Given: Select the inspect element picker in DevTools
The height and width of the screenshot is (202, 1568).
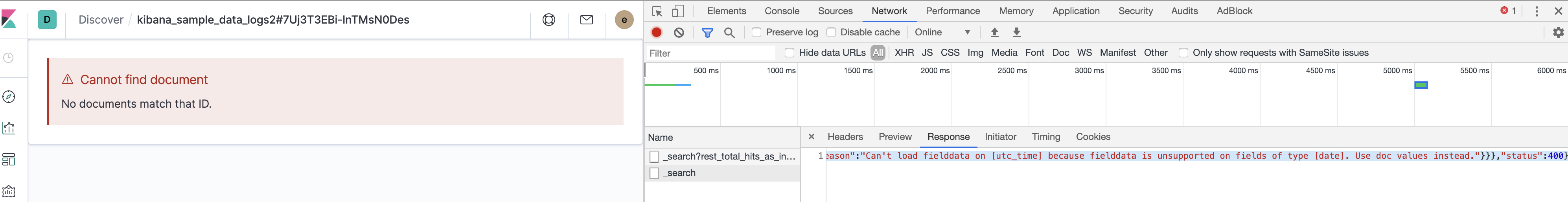Looking at the screenshot, I should (x=657, y=11).
